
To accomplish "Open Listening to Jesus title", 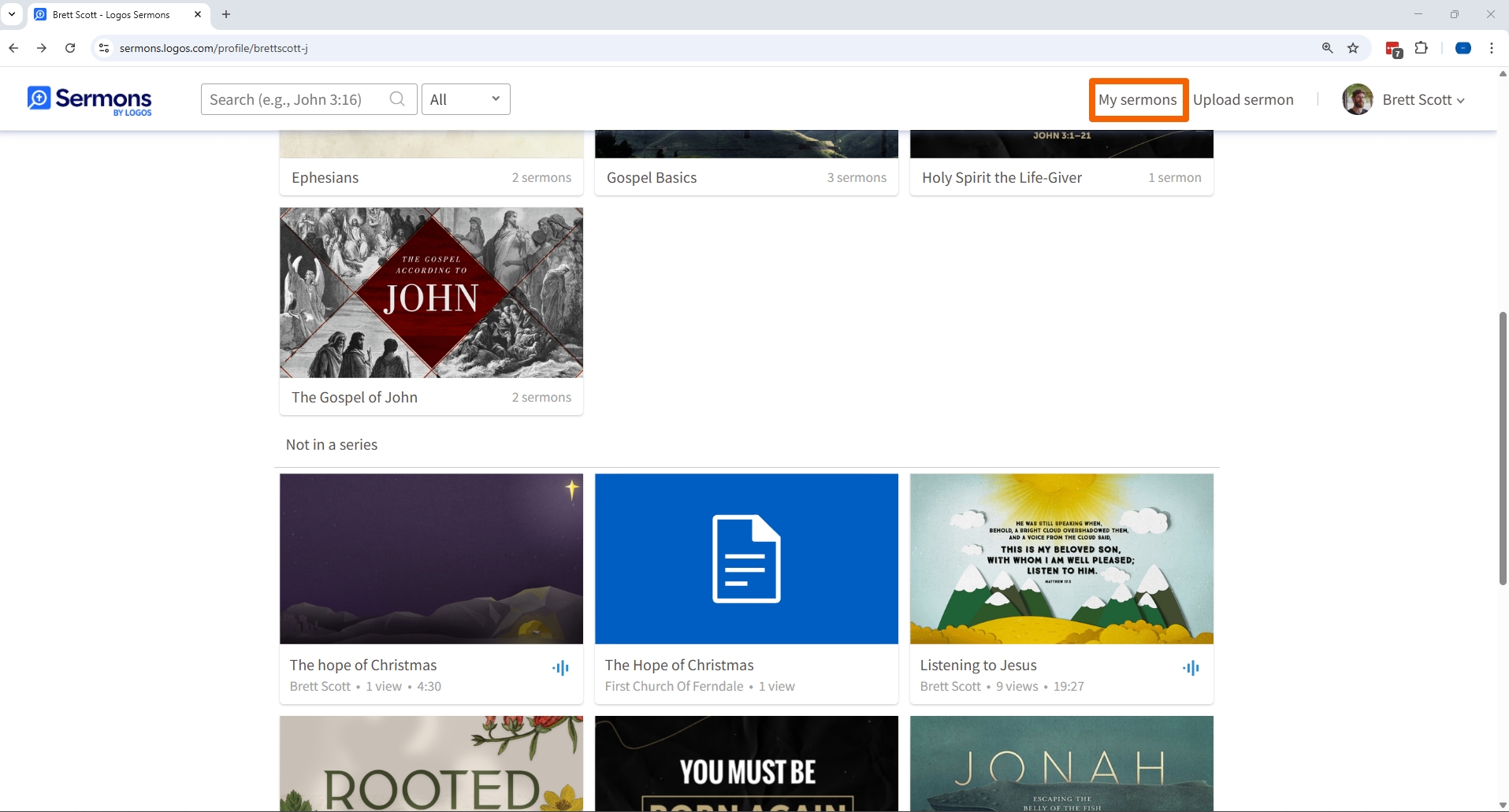I will tap(978, 665).
